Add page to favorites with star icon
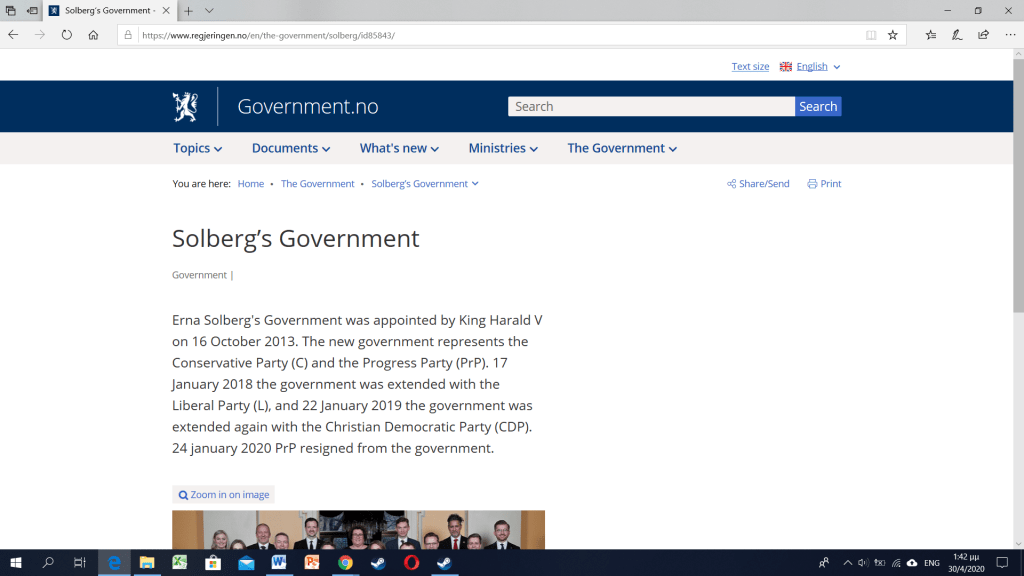The height and width of the screenshot is (576, 1024). click(x=893, y=34)
